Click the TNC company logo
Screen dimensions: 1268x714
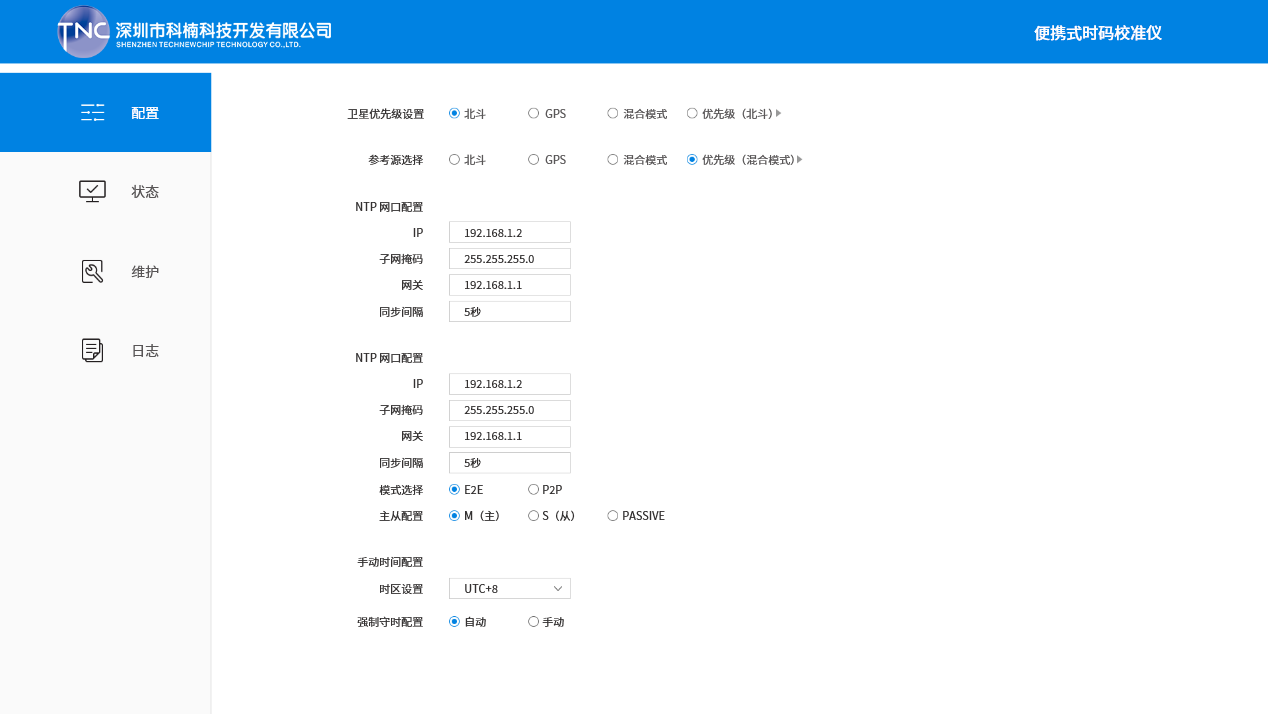[83, 32]
